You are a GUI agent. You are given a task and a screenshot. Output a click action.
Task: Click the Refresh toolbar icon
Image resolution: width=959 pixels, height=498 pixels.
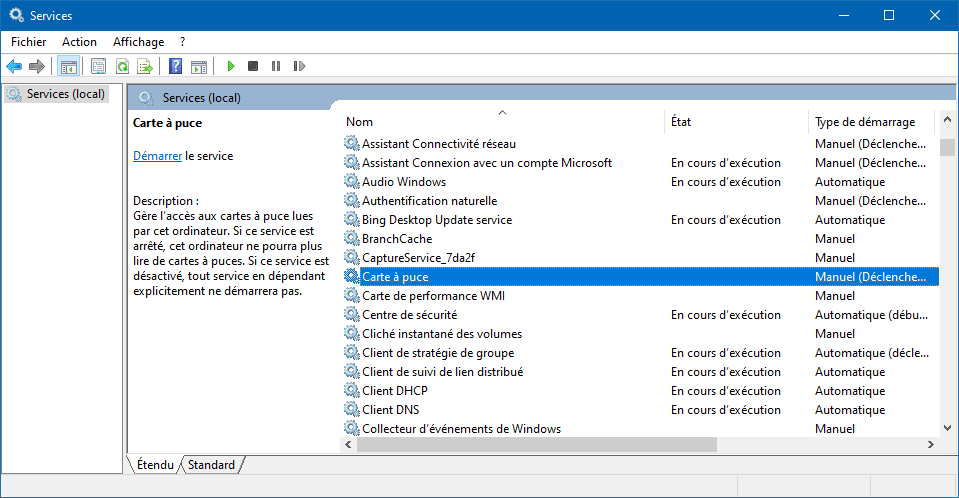[x=122, y=66]
